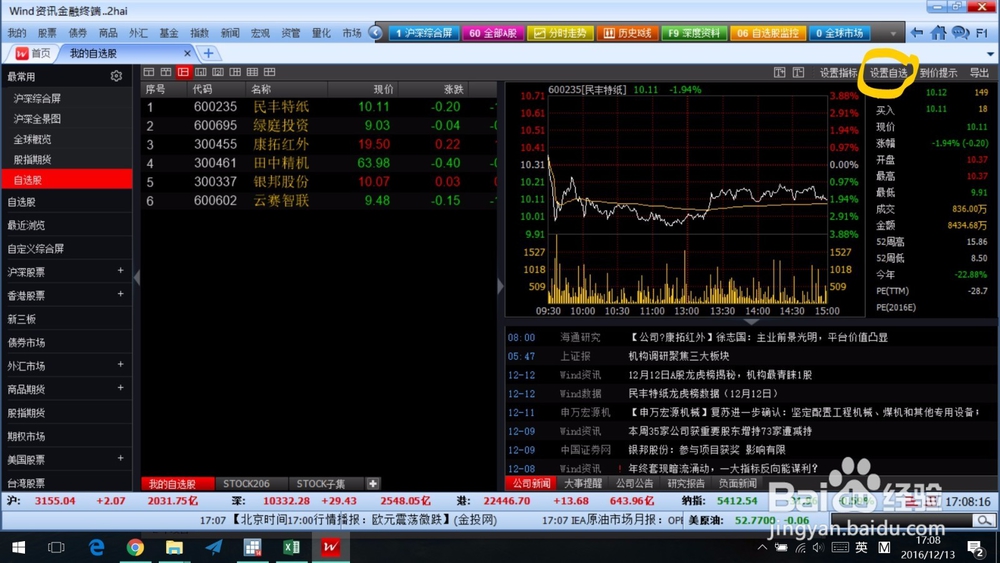Expand 外汇市场 with plus icon
The width and height of the screenshot is (1000, 563).
pos(120,364)
